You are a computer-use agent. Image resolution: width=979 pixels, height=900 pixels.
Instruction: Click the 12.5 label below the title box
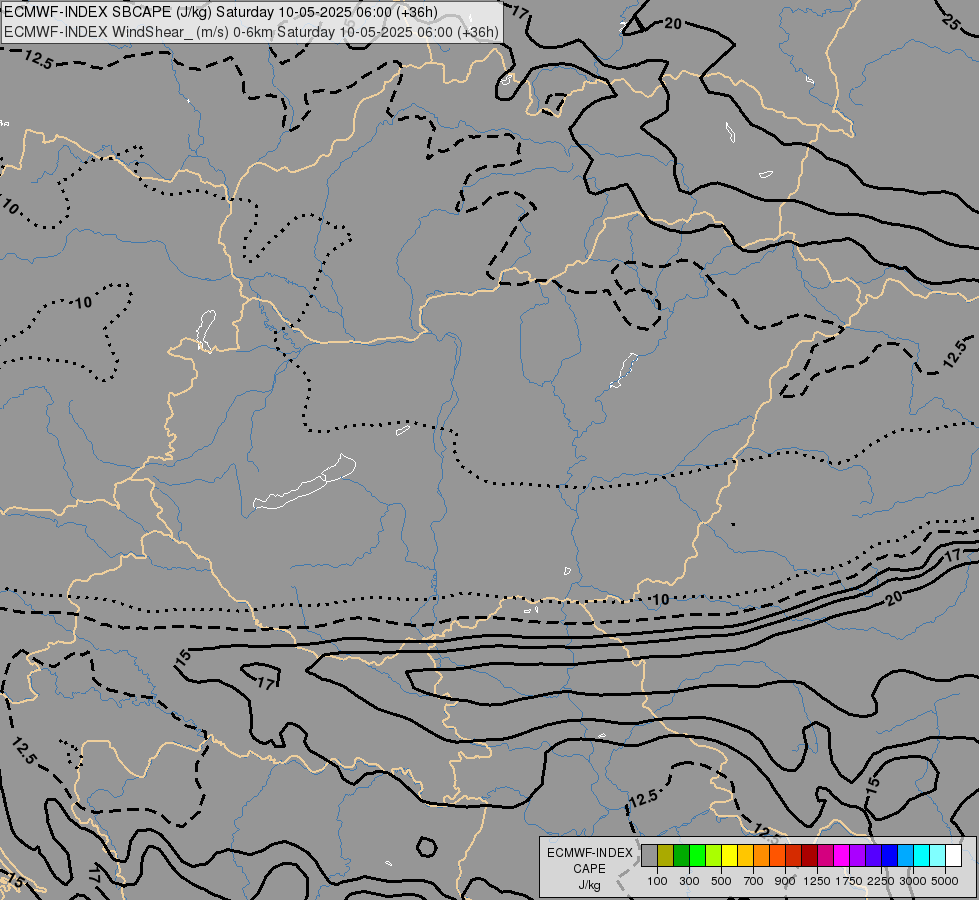tap(39, 59)
